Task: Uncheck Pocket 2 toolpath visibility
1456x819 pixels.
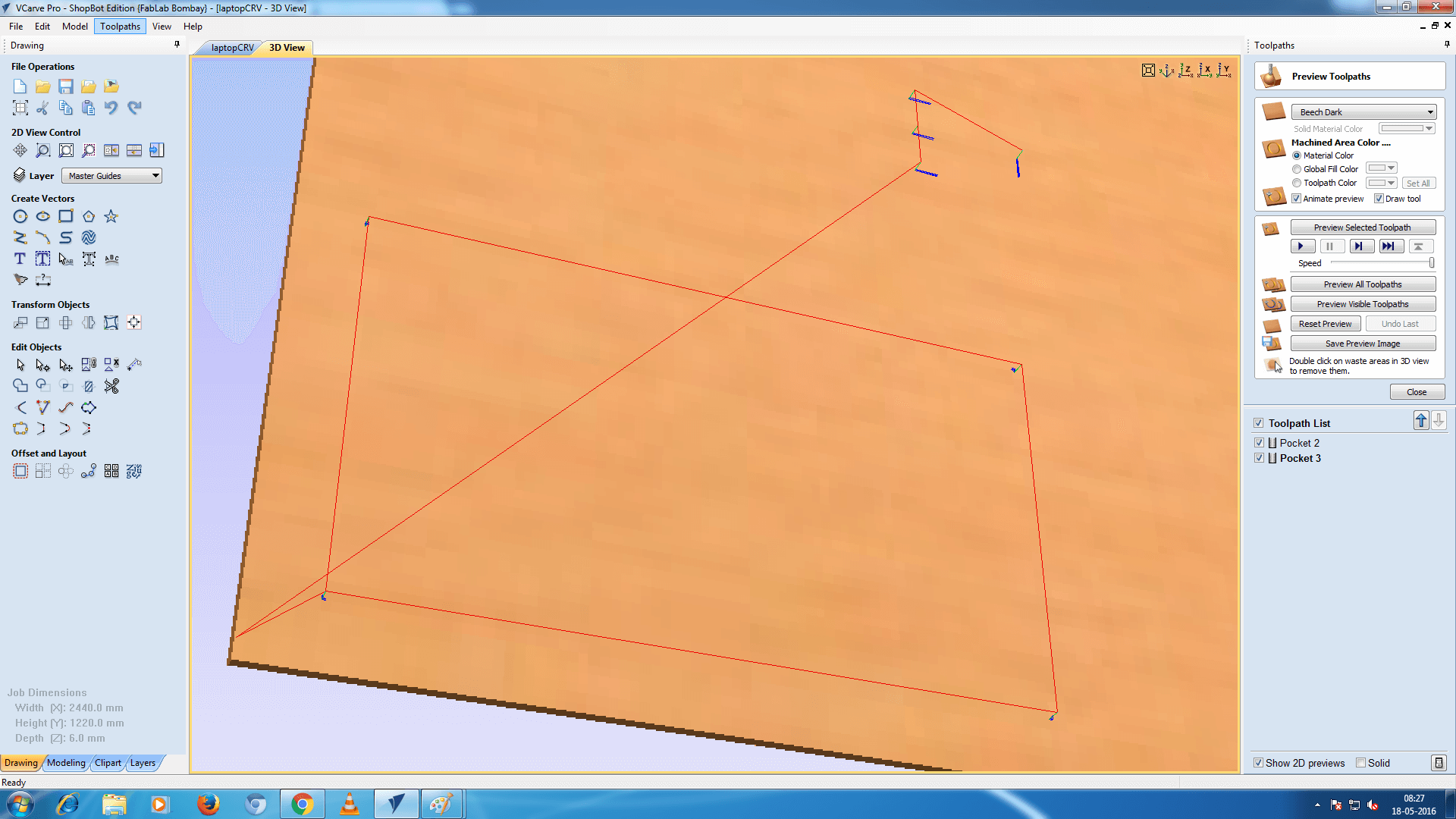Action: coord(1260,443)
